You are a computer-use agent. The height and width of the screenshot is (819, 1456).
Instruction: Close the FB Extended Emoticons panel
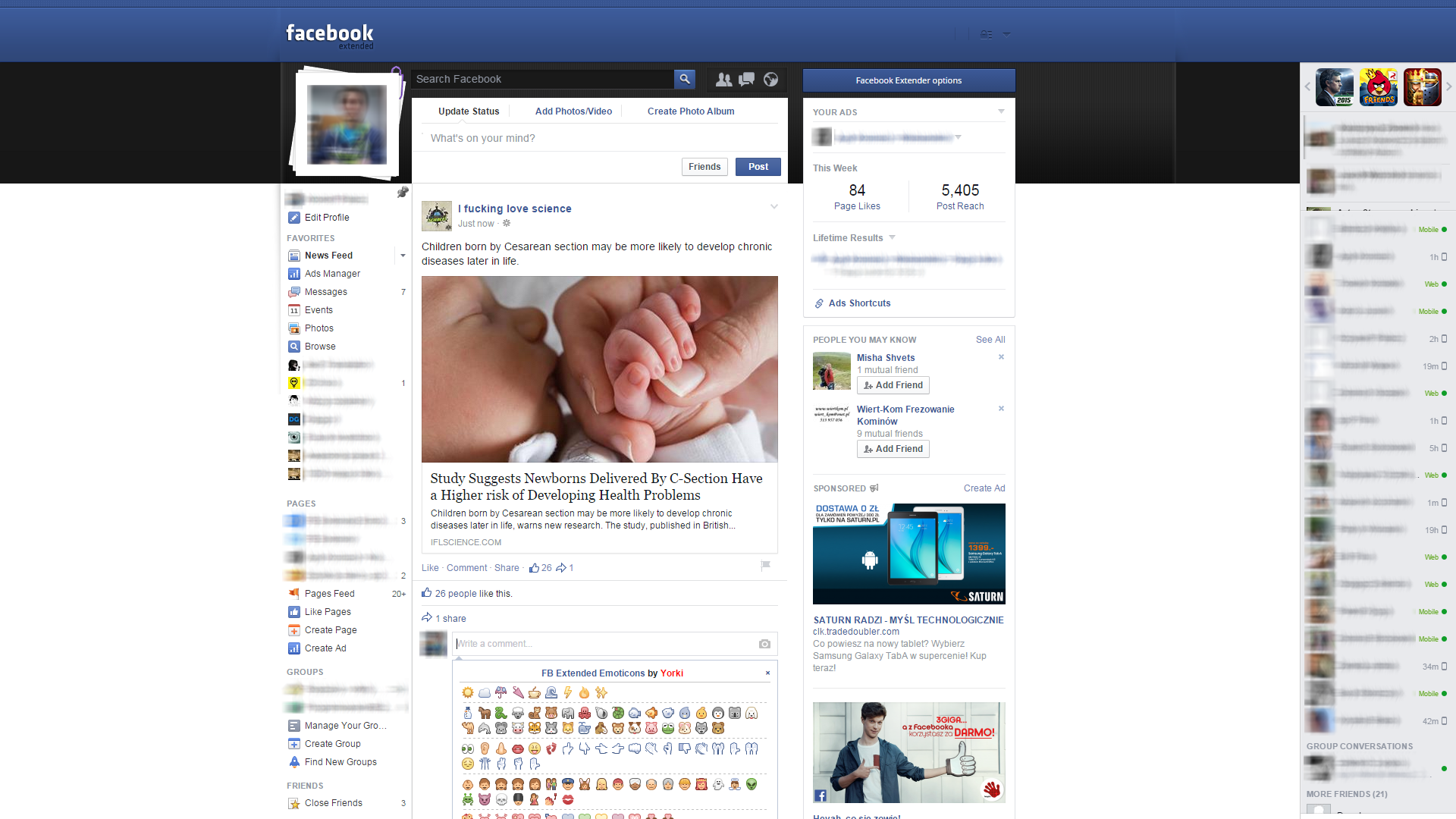(767, 673)
